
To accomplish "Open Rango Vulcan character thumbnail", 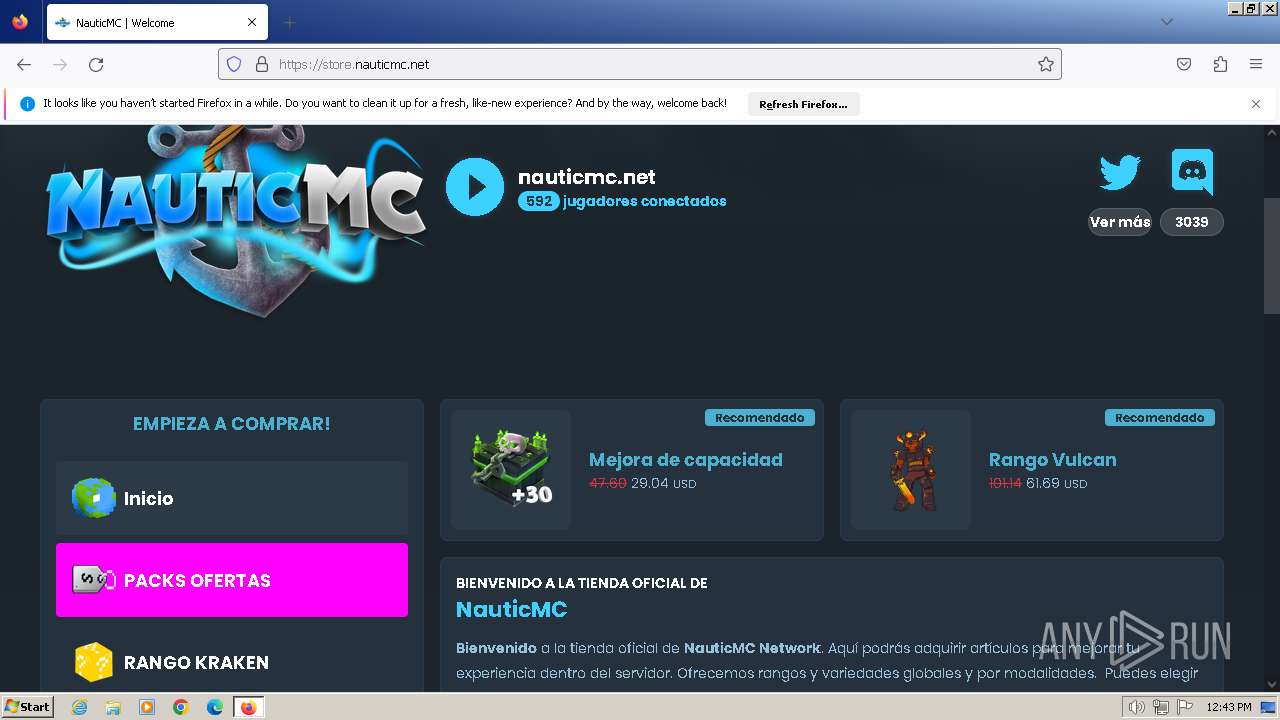I will point(911,469).
